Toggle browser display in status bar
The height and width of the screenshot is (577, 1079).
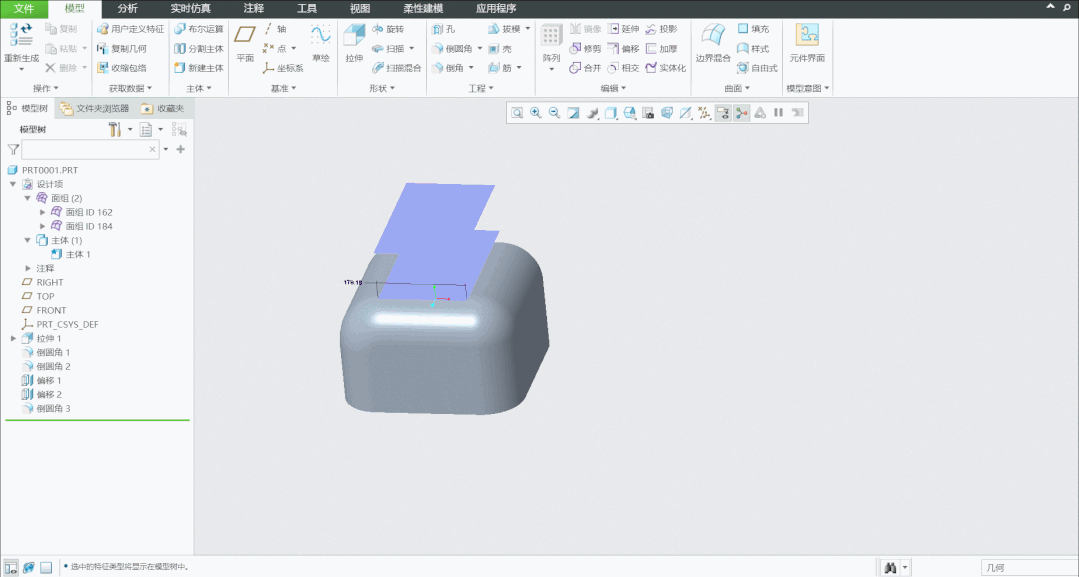coord(28,567)
